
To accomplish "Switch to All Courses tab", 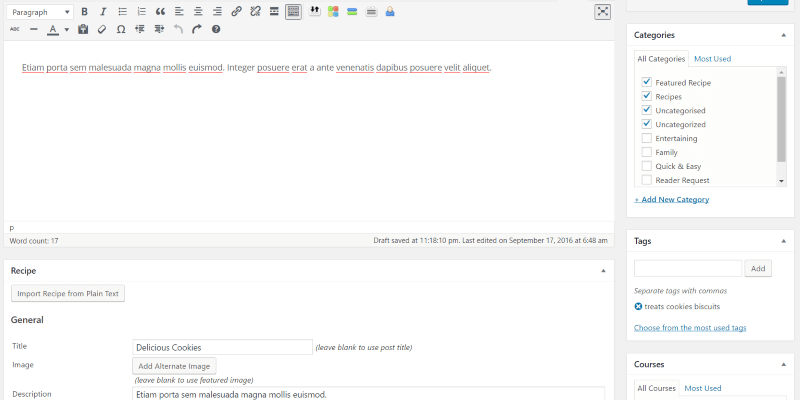I will coord(656,388).
